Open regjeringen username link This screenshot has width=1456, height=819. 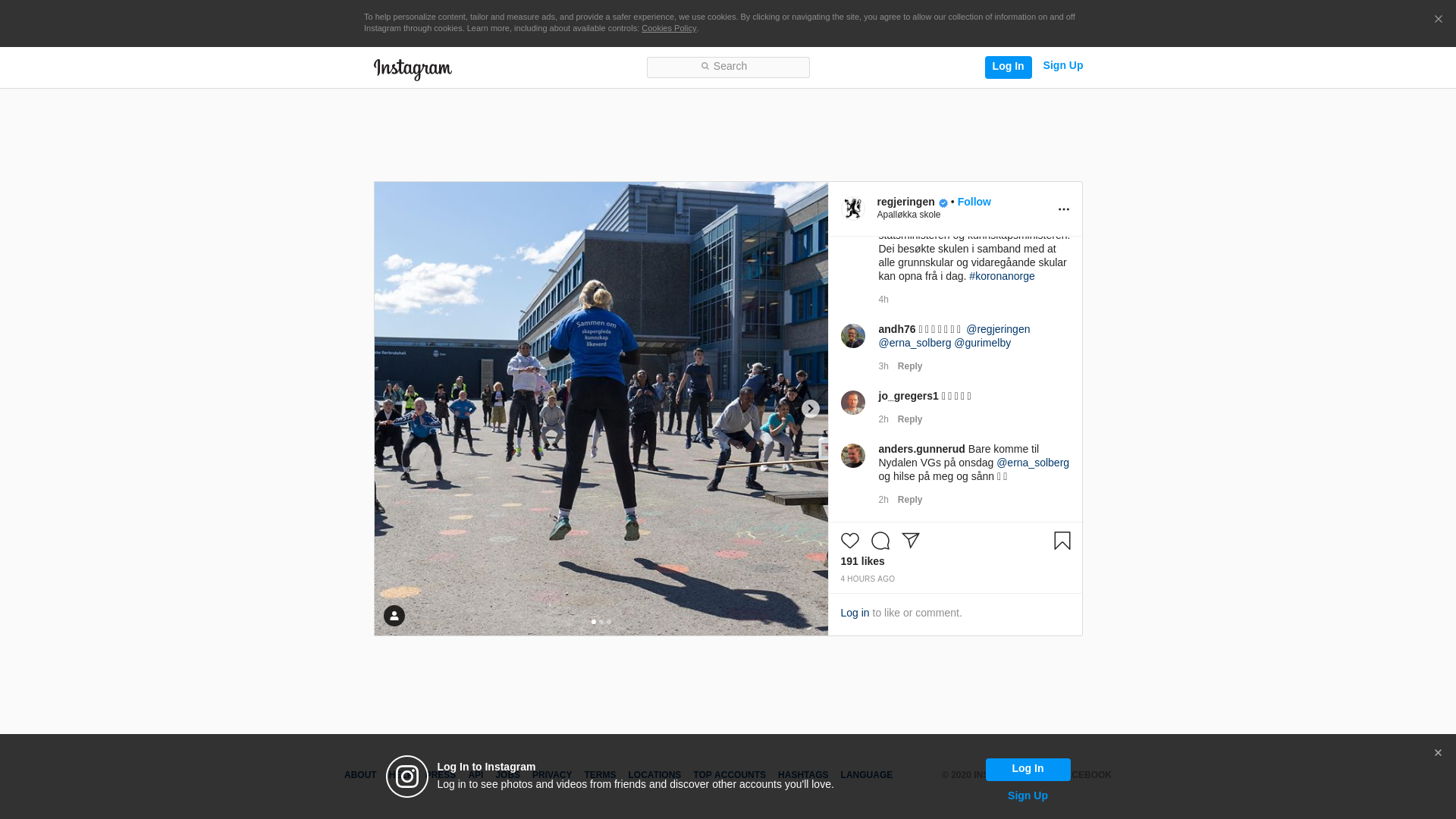coord(906,202)
